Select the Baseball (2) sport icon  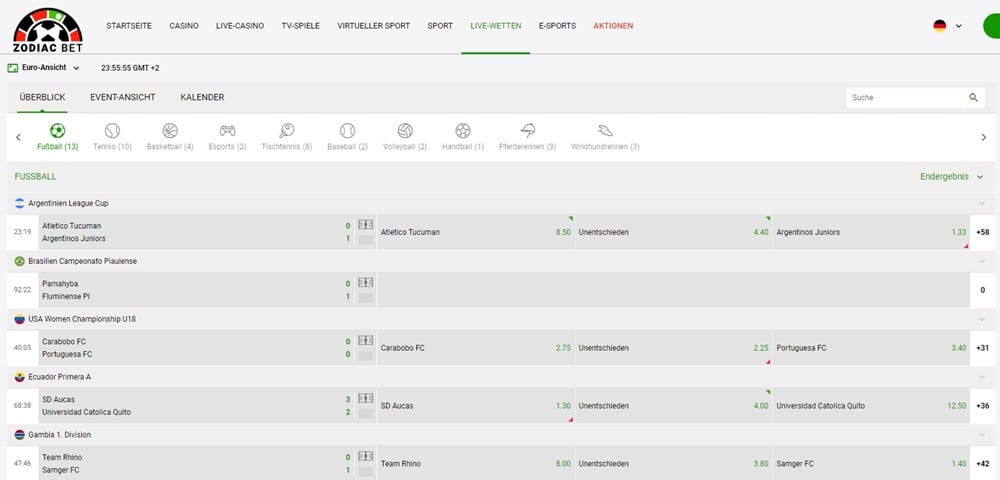click(347, 131)
